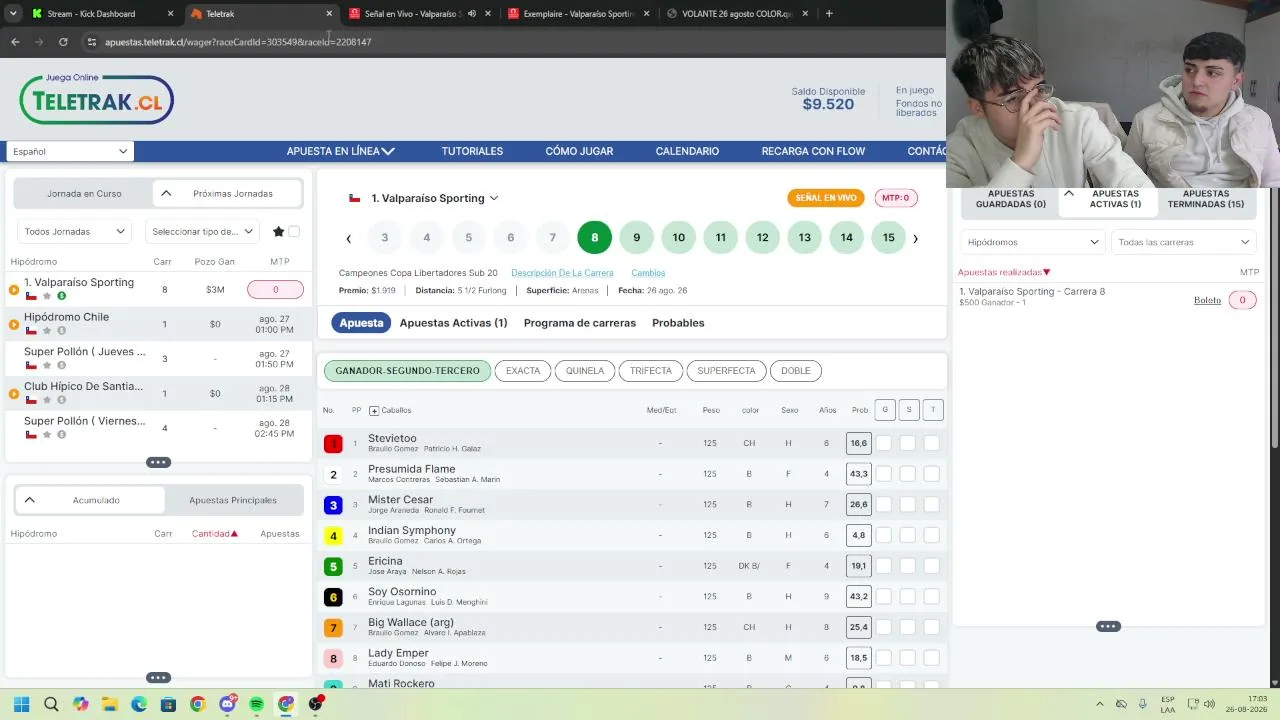Click the browser reload button
The width and height of the screenshot is (1280, 720).
(63, 42)
